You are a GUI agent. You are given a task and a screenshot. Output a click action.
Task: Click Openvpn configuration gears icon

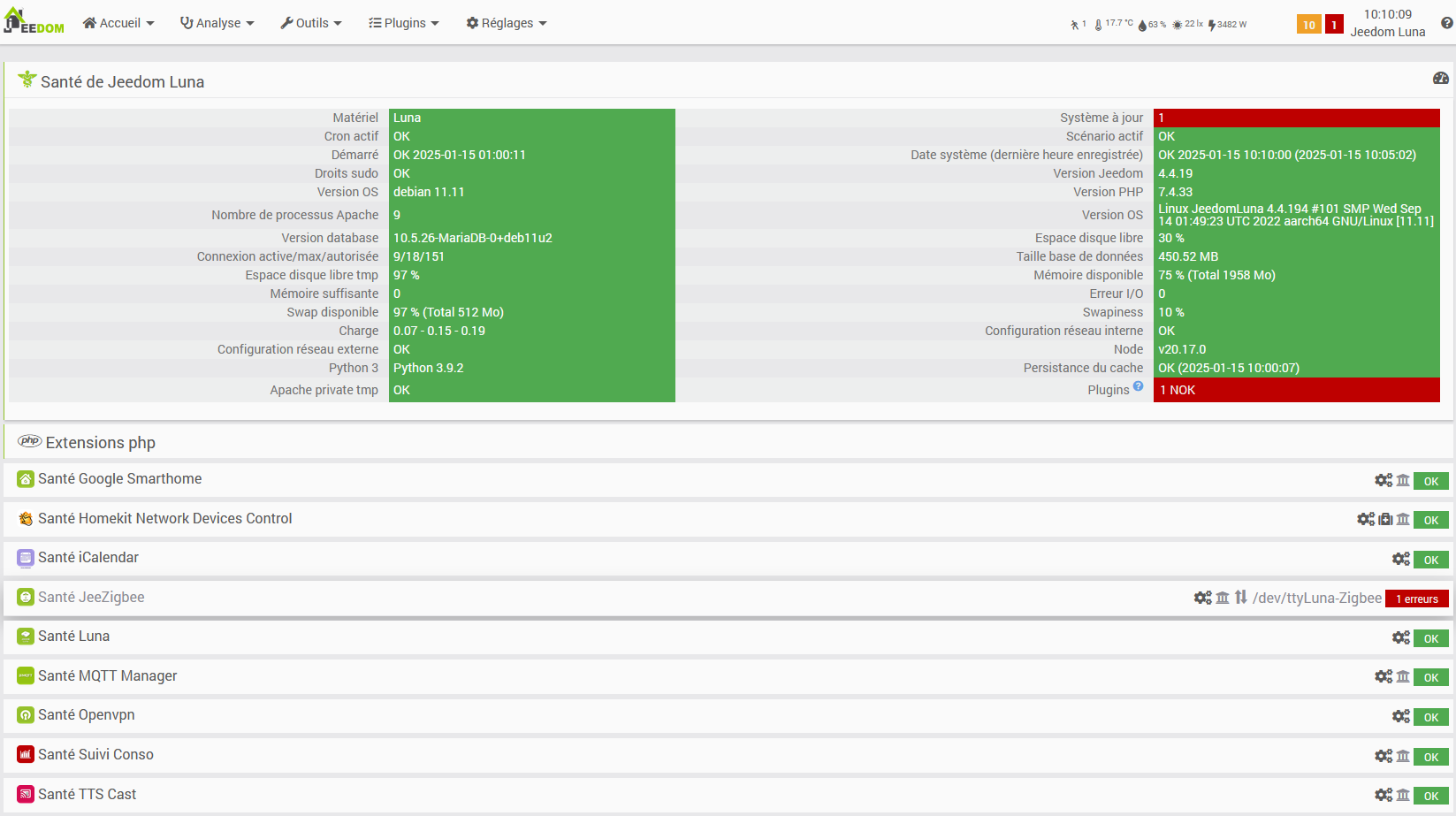(1401, 716)
